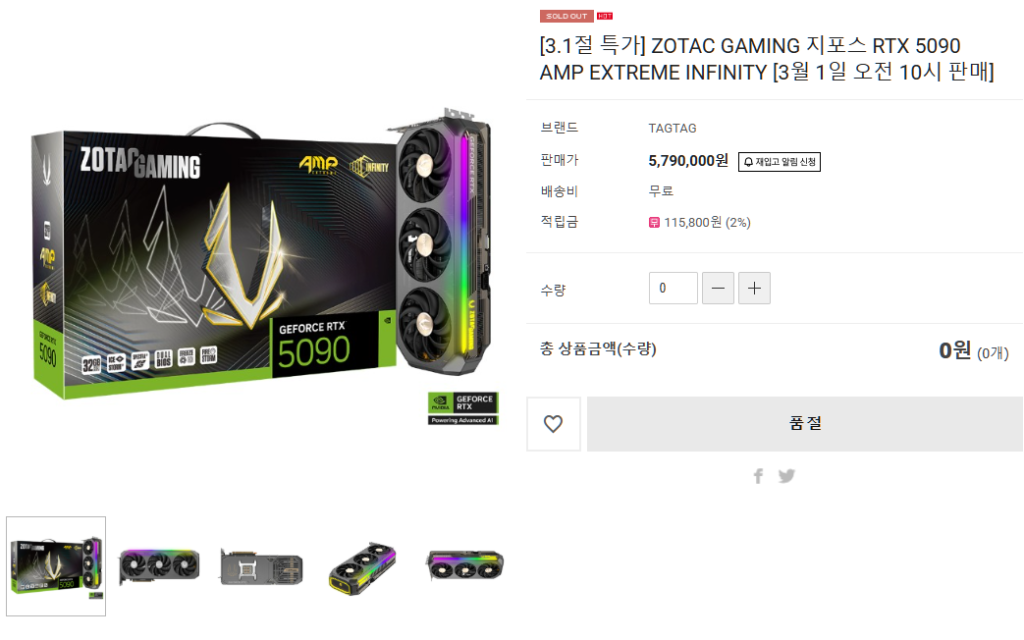Click the restock alert bell button

779,161
